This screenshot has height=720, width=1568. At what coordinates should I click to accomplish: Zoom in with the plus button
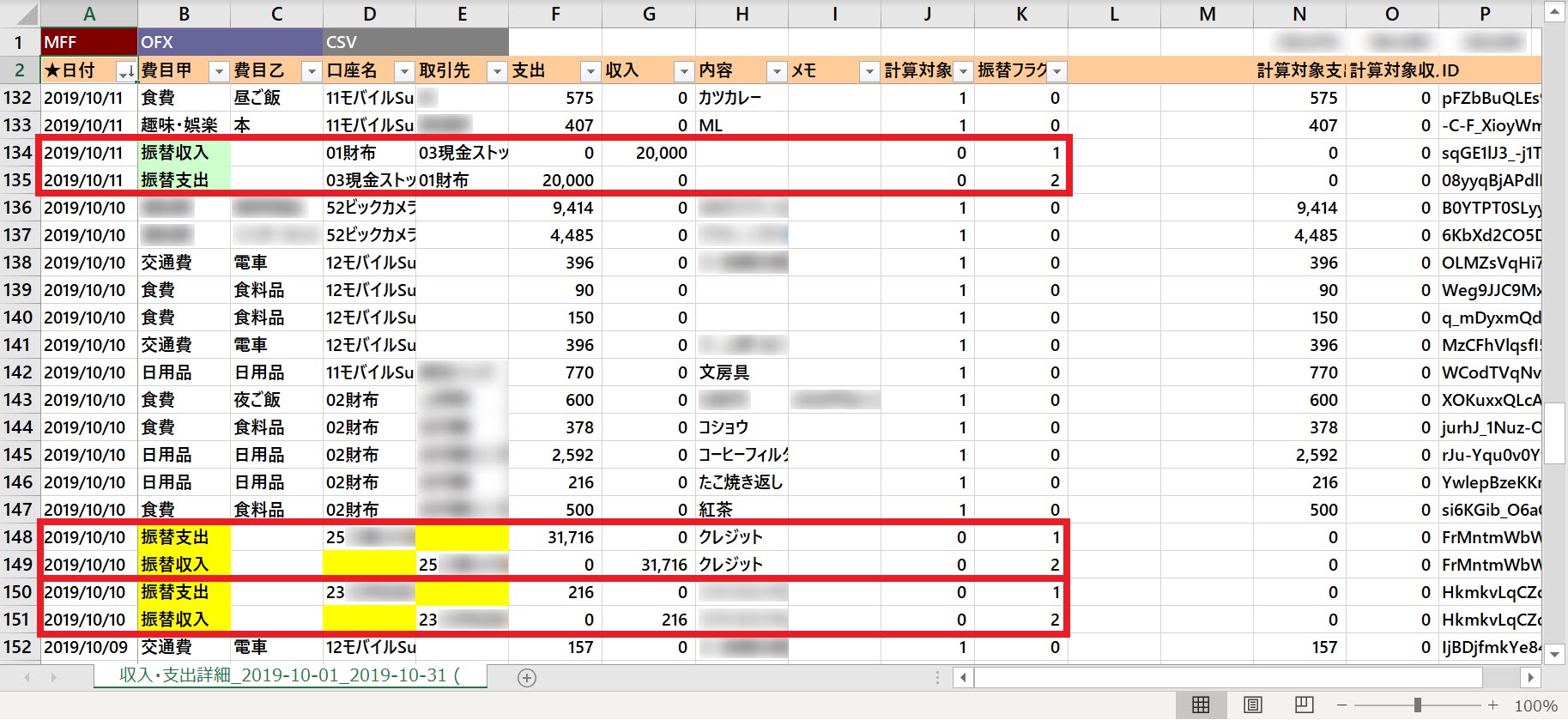coord(1493,705)
